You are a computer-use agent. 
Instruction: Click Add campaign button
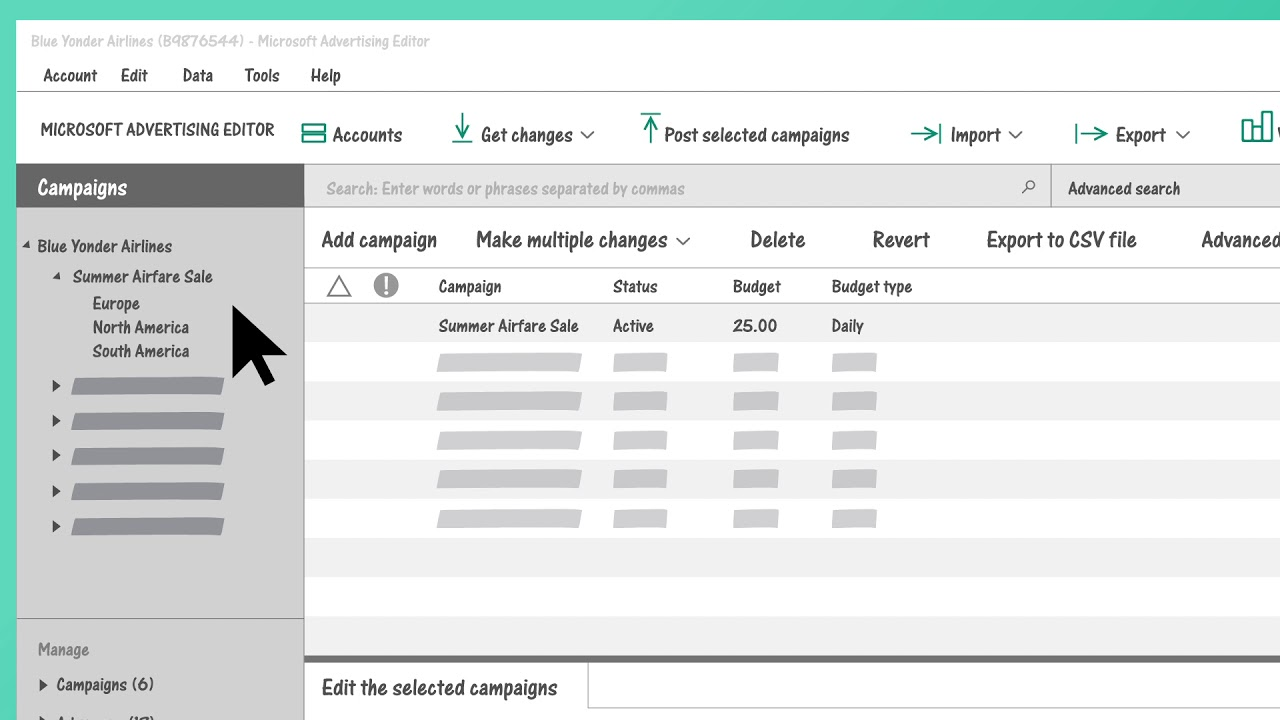tap(379, 240)
